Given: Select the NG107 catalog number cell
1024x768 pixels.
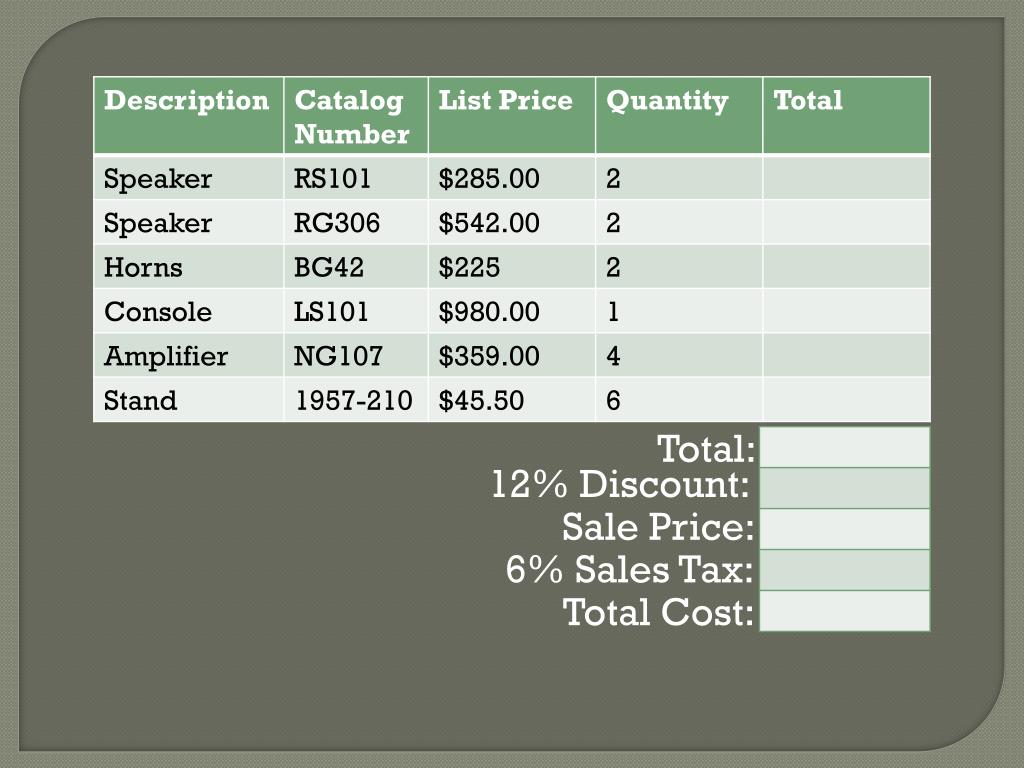Looking at the screenshot, I should click(356, 355).
